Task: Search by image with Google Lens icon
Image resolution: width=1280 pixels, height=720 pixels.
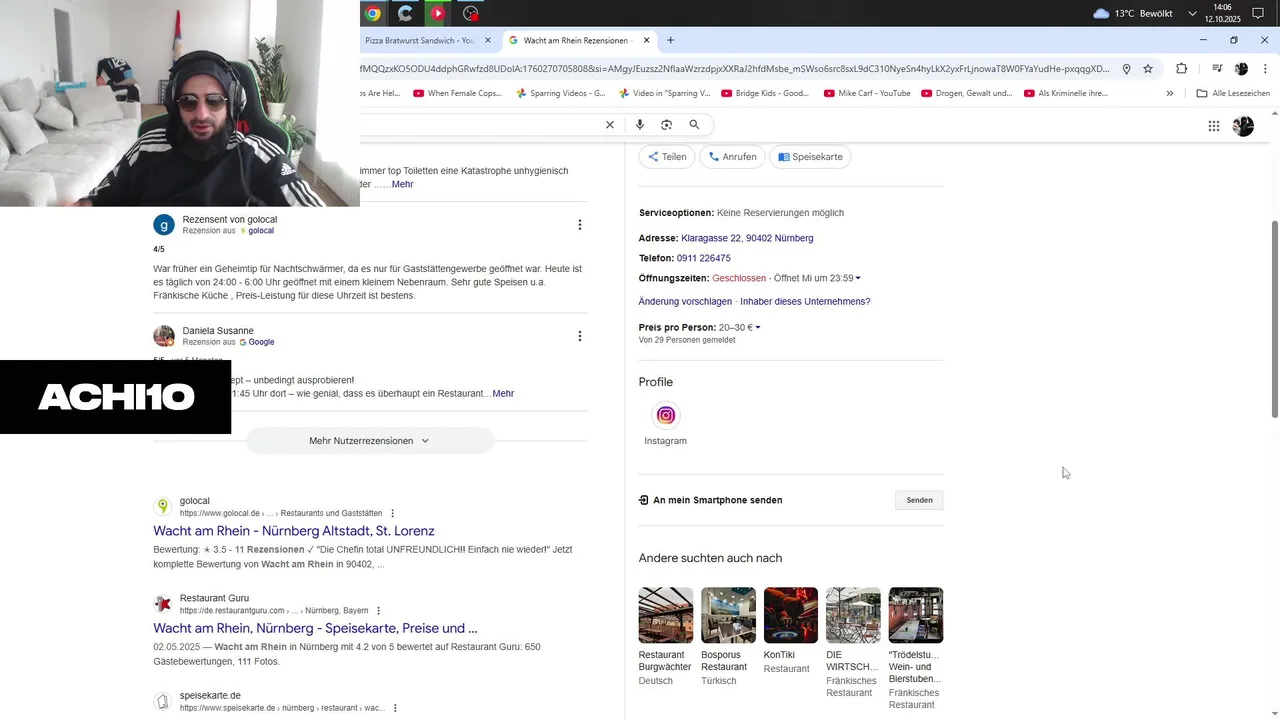Action: point(667,125)
